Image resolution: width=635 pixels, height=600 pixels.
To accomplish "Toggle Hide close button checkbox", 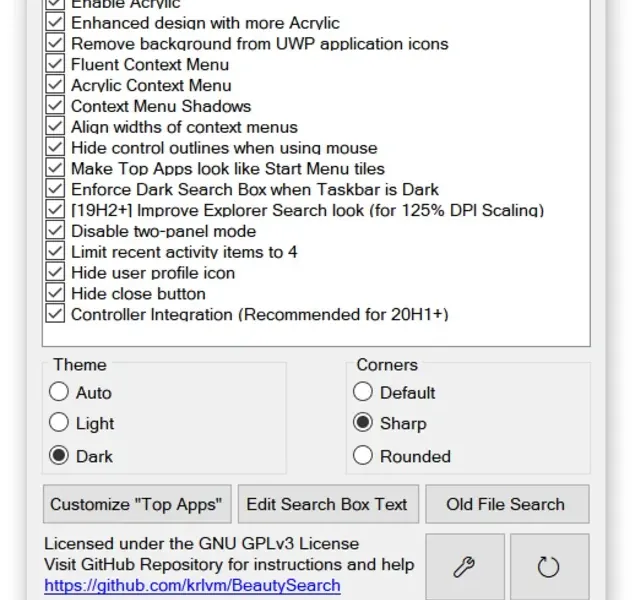I will click(55, 294).
